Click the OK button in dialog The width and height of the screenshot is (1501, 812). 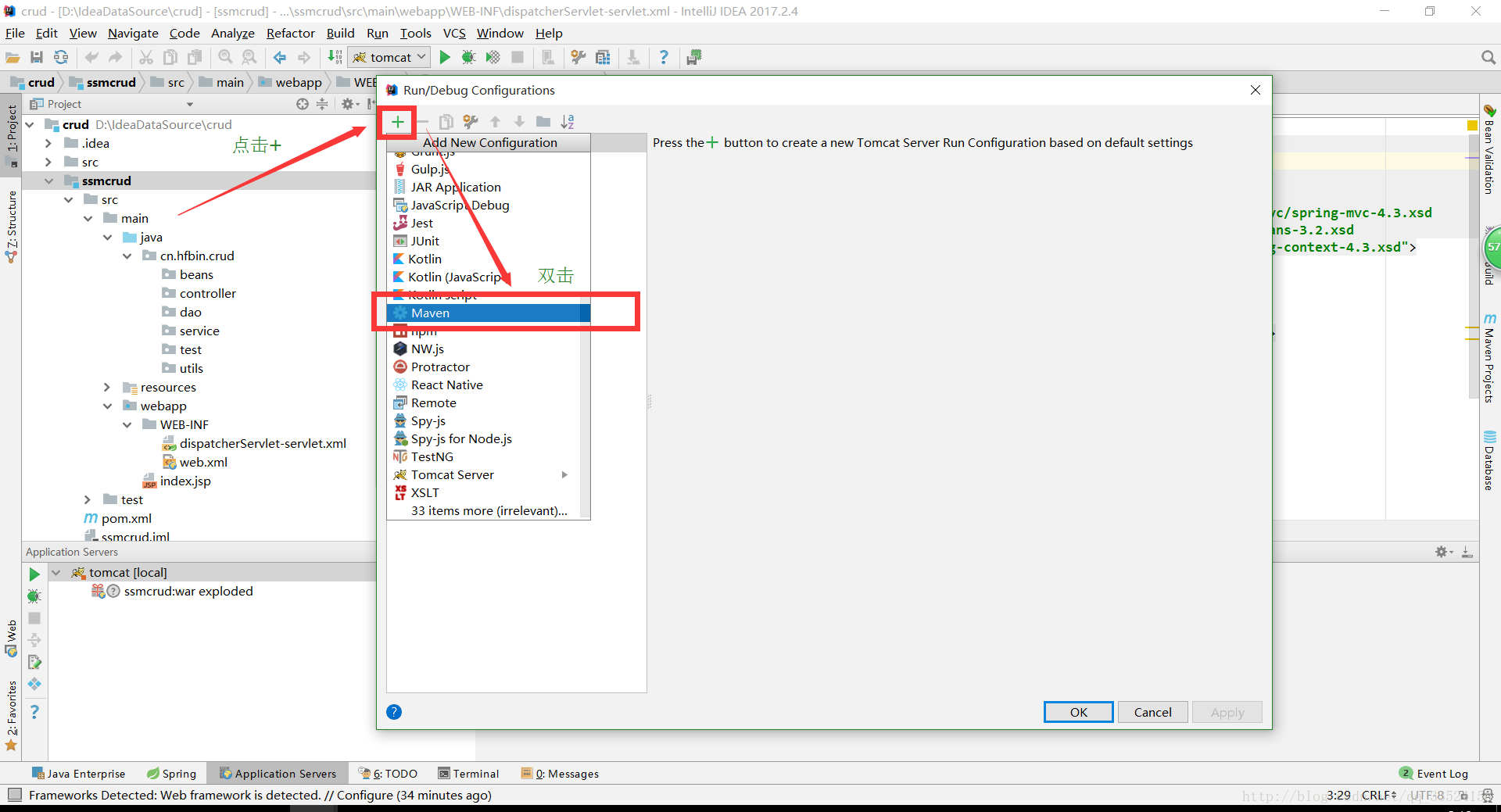[x=1078, y=712]
